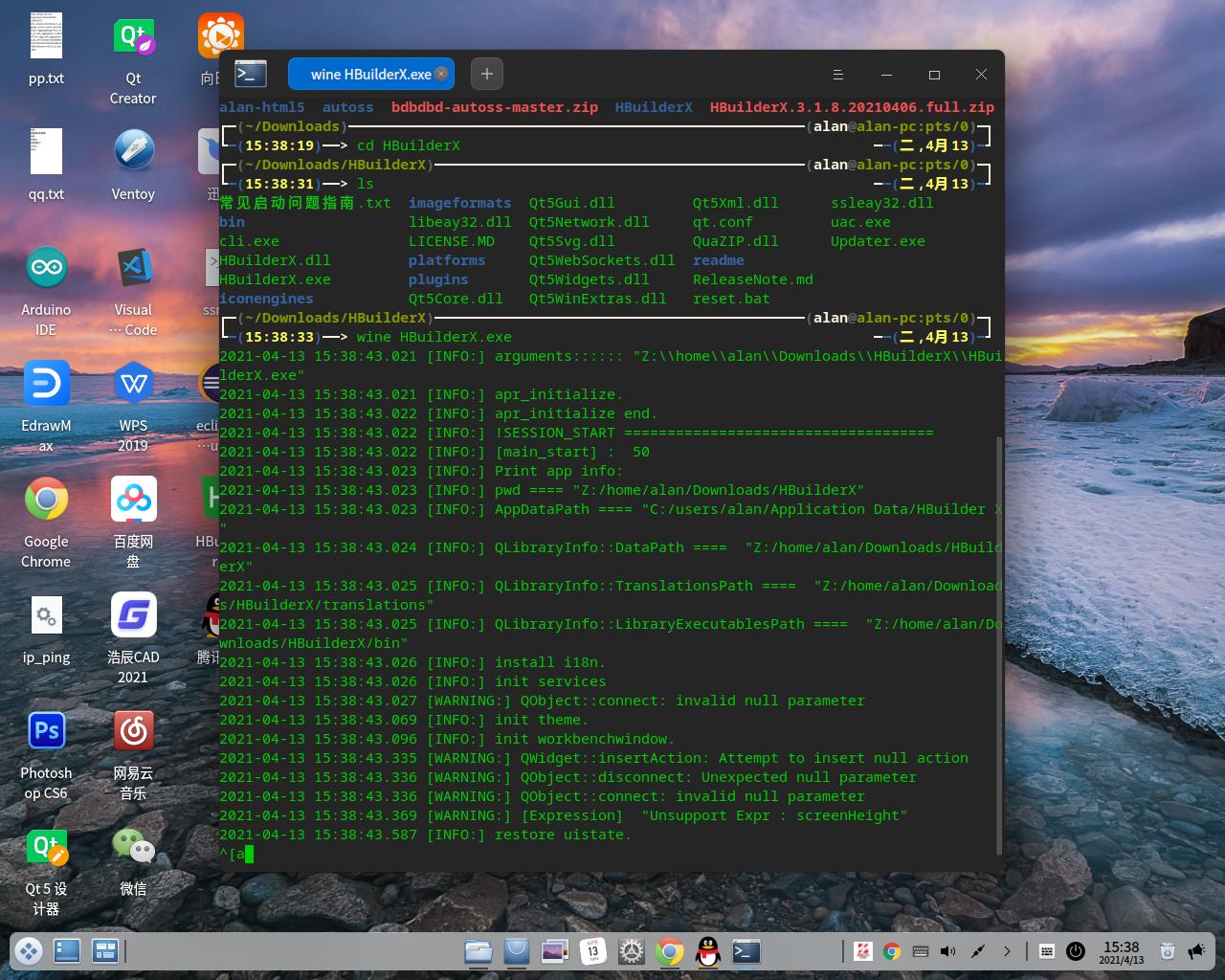Click the volume icon in system tray
Viewport: 1225px width, 980px height.
(x=947, y=951)
